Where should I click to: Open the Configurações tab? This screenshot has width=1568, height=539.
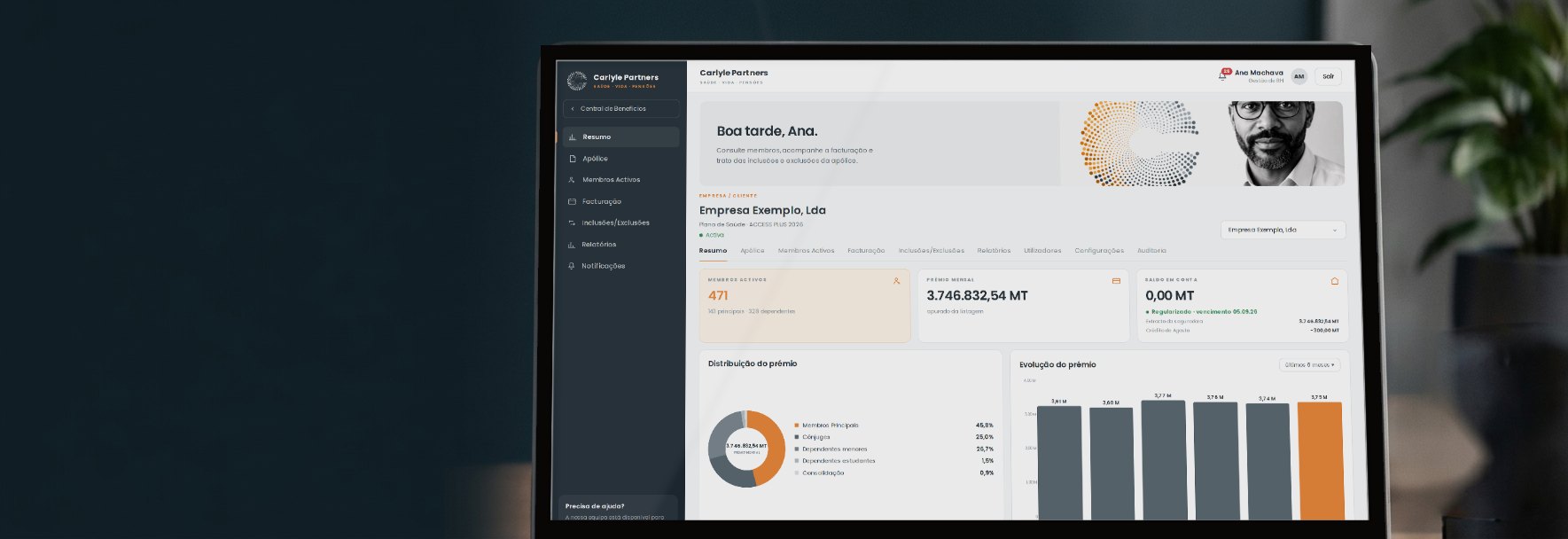[1099, 251]
